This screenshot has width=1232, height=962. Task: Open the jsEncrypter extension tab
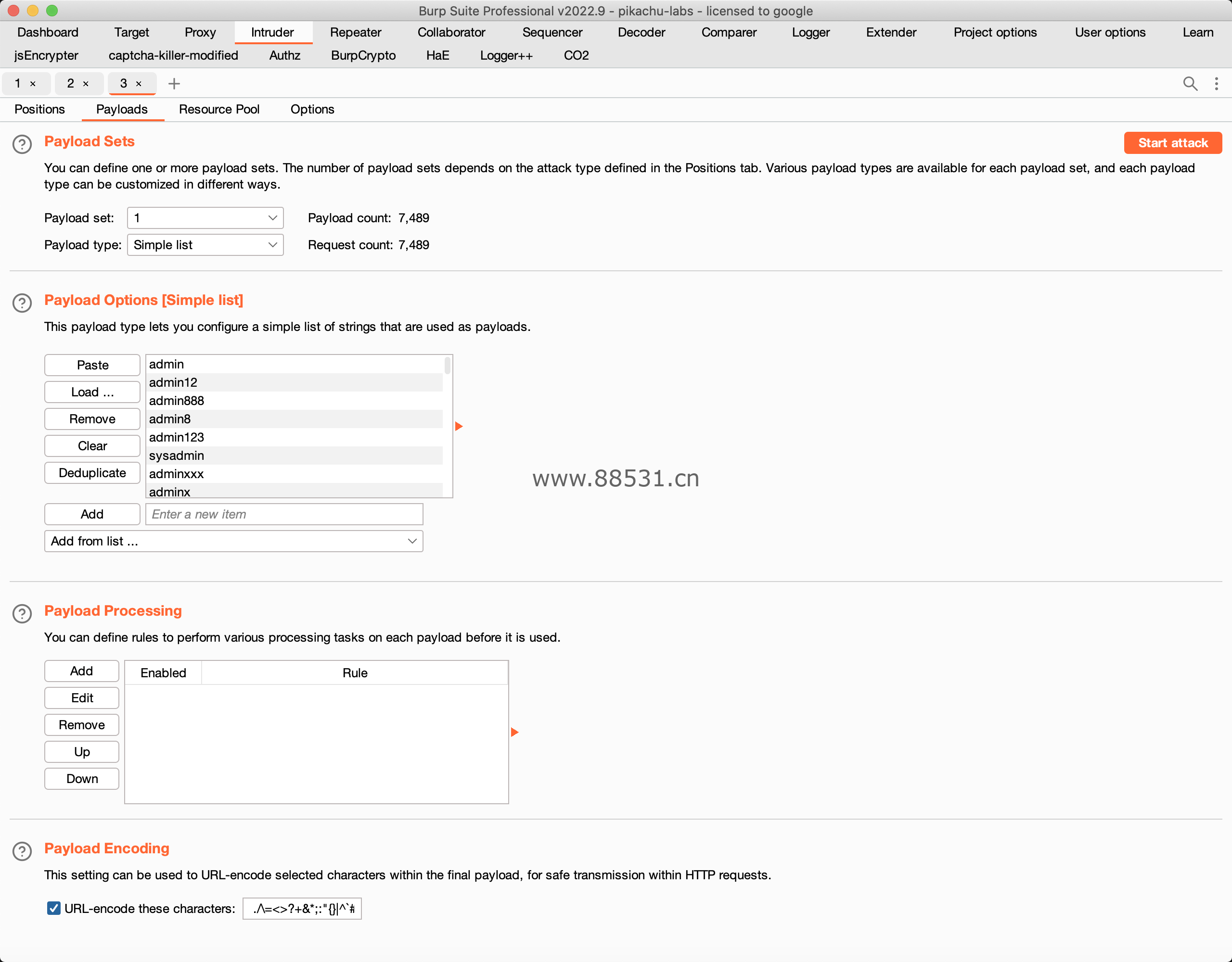pyautogui.click(x=46, y=55)
